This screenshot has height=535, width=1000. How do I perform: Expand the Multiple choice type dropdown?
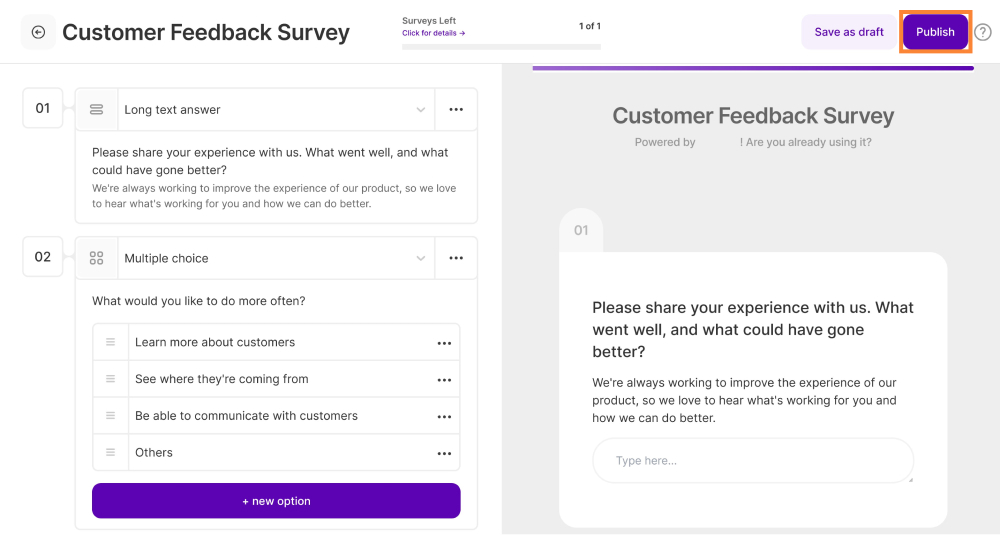coord(421,258)
